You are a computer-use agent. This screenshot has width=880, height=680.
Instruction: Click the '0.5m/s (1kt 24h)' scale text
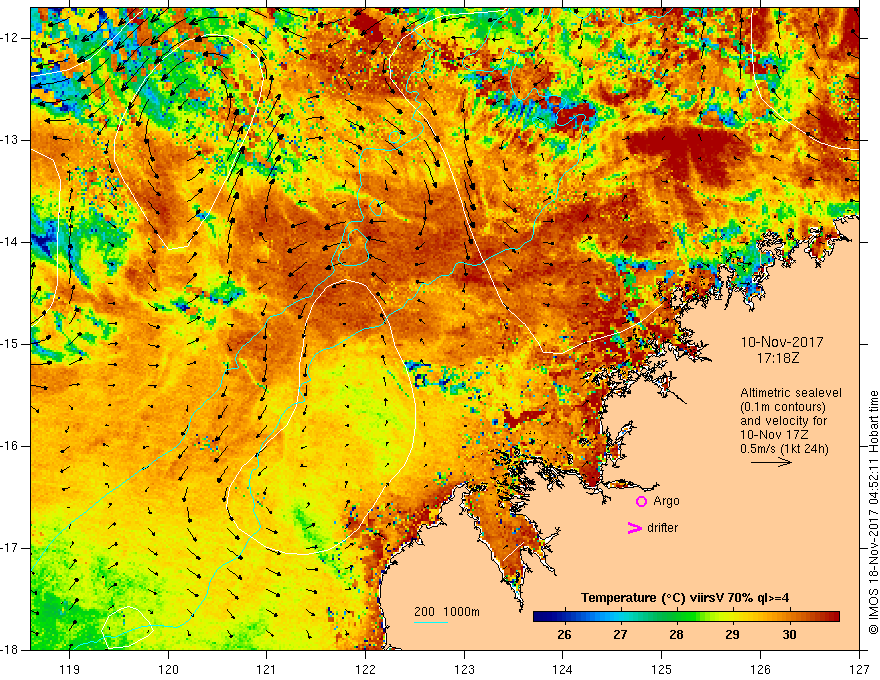click(784, 449)
